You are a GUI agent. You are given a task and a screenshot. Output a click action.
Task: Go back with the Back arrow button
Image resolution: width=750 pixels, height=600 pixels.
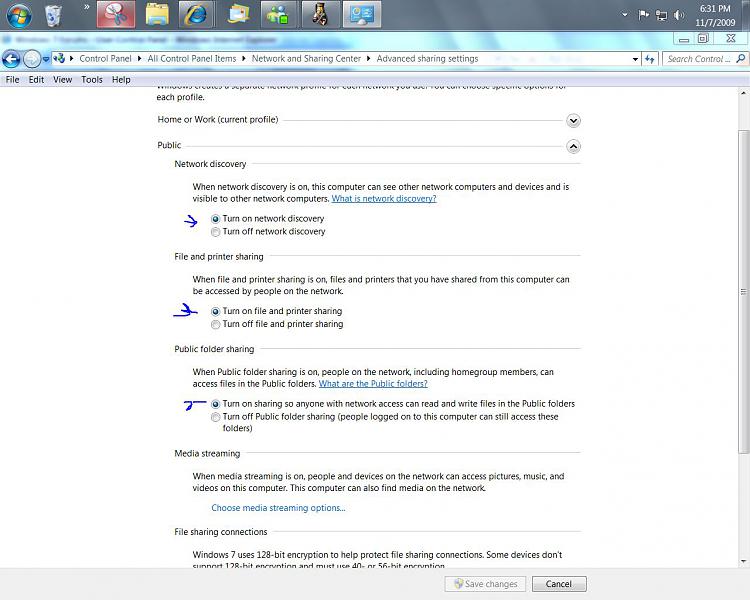[11, 59]
